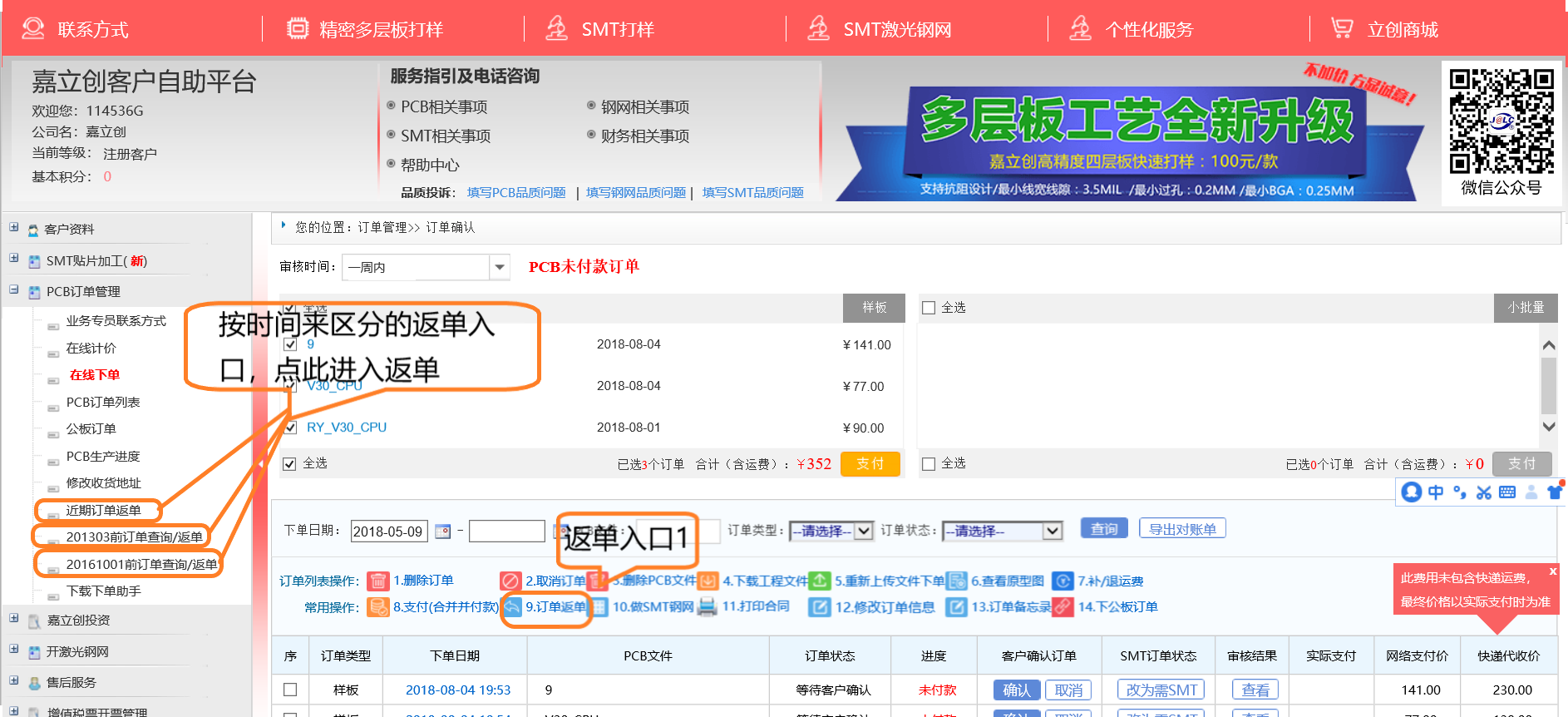Screen dimensions: 1568x717
Task: Click the merged payment coin icon
Action: [378, 606]
